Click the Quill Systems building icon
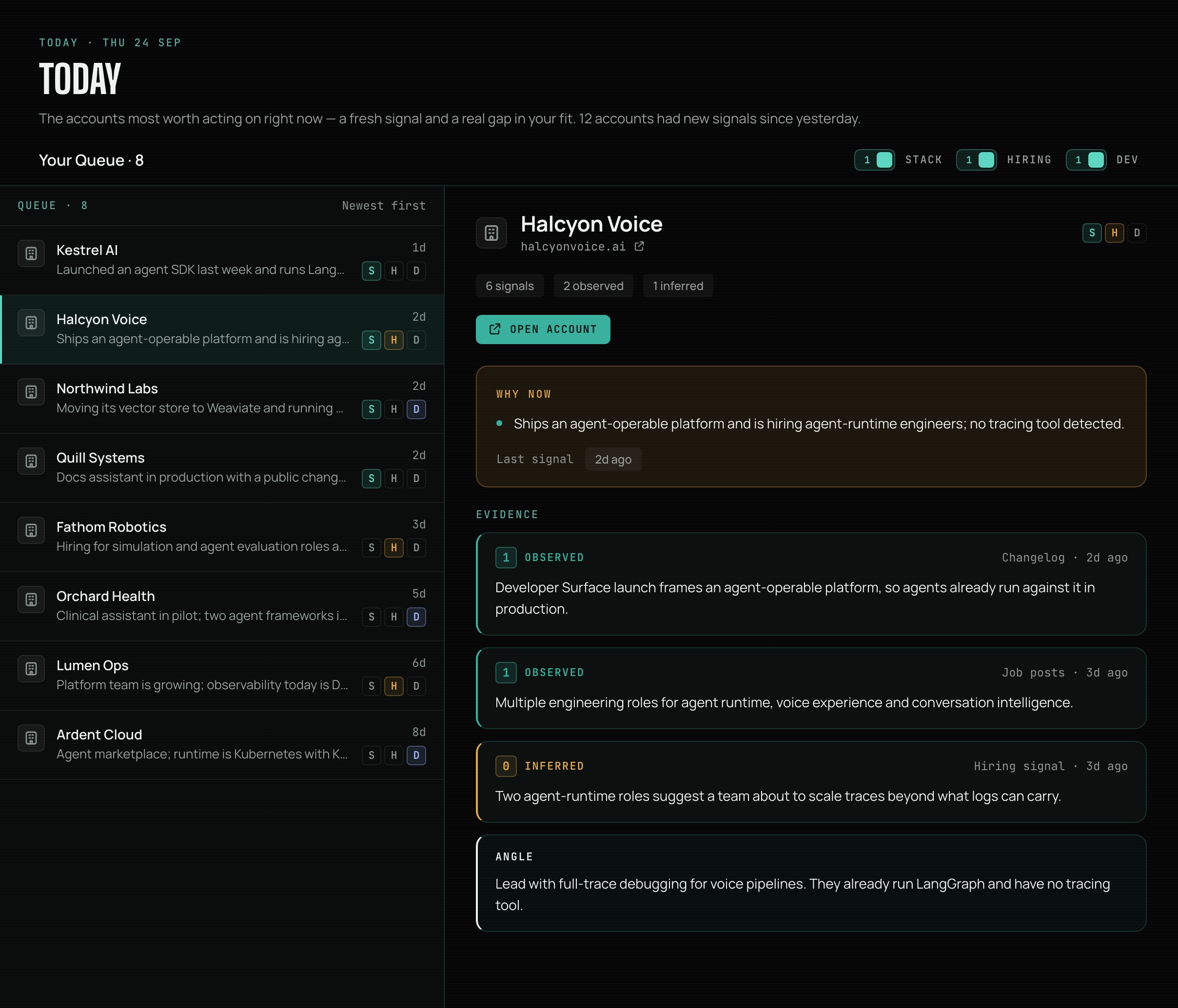The image size is (1178, 1008). pos(31,462)
